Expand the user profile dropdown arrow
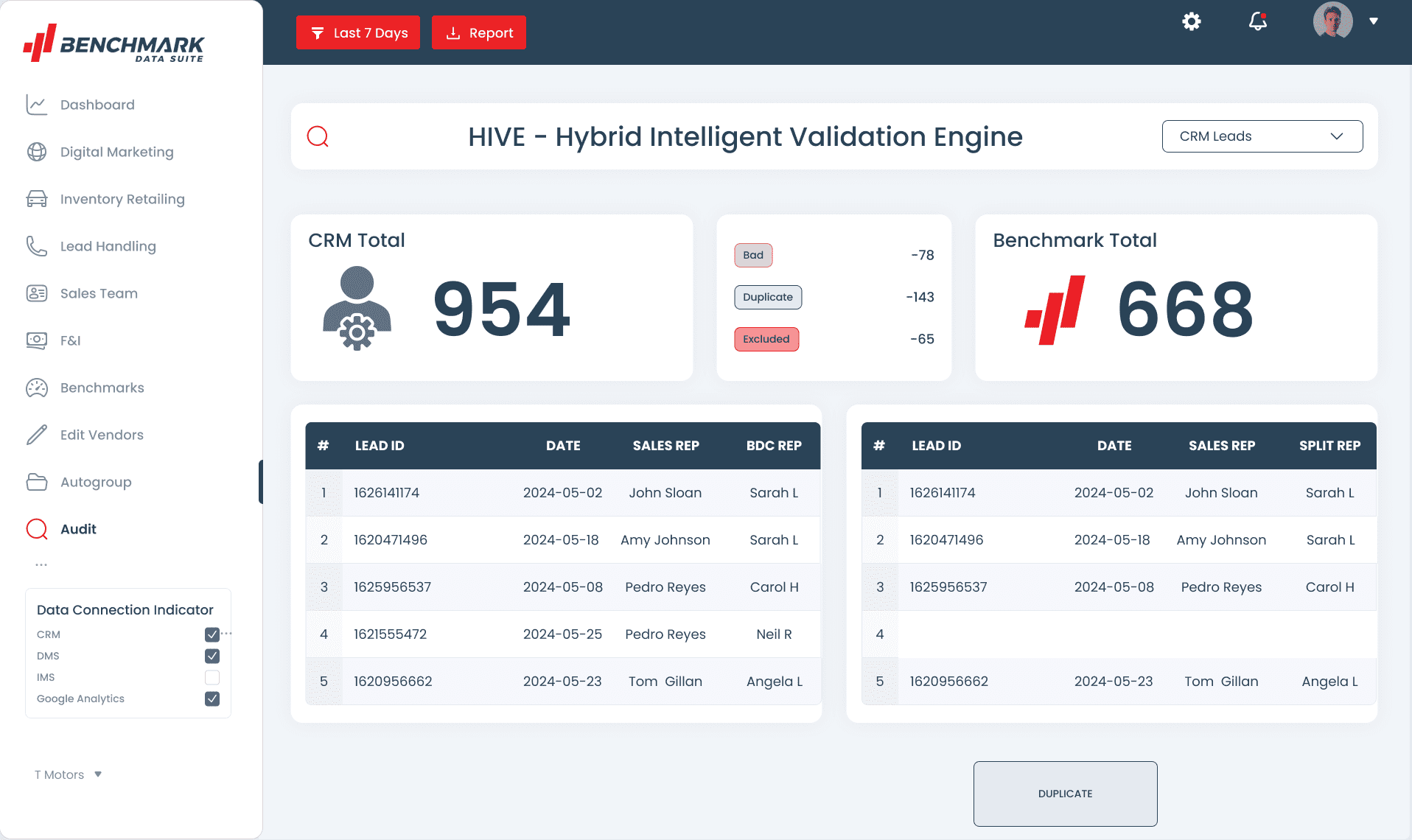1412x840 pixels. click(x=1374, y=21)
